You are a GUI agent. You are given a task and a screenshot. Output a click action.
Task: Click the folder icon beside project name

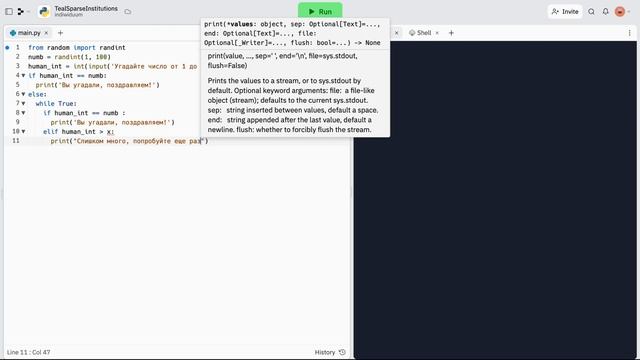[x=128, y=12]
